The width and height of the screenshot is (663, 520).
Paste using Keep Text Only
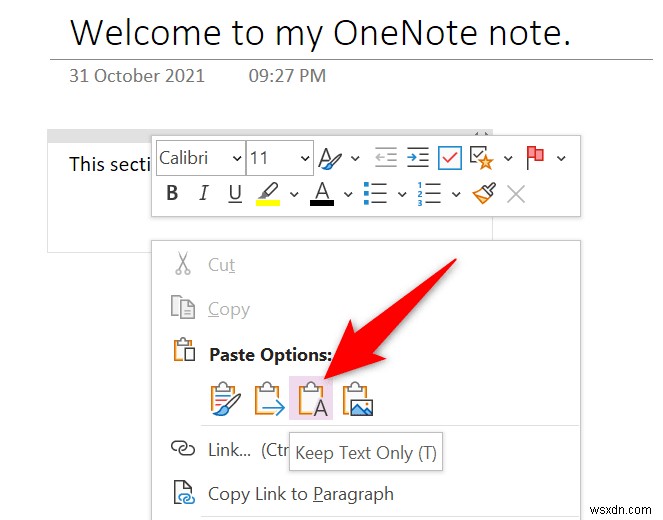(x=311, y=398)
